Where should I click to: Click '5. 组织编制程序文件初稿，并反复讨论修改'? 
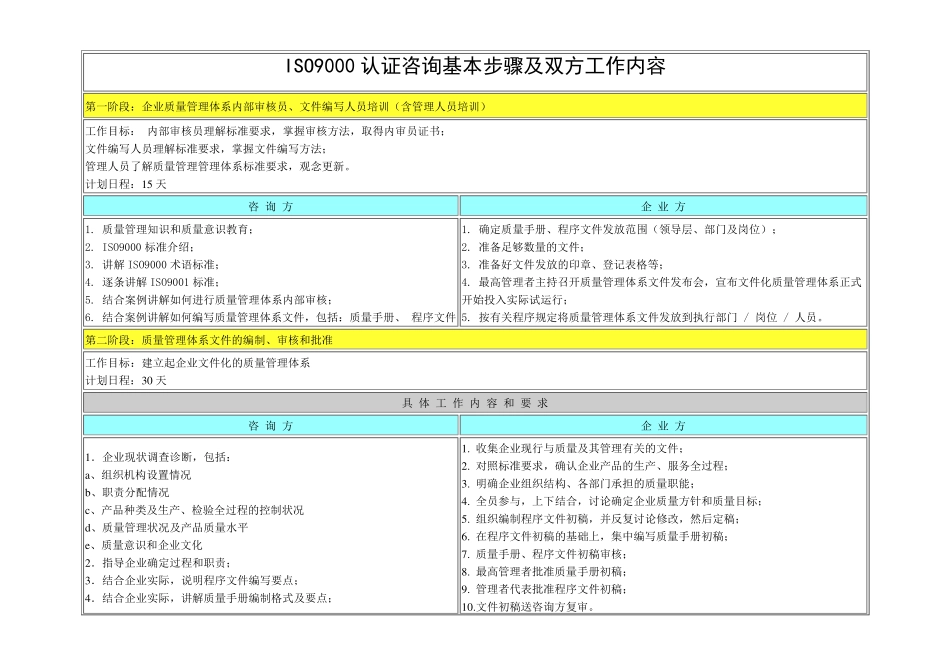tap(601, 519)
